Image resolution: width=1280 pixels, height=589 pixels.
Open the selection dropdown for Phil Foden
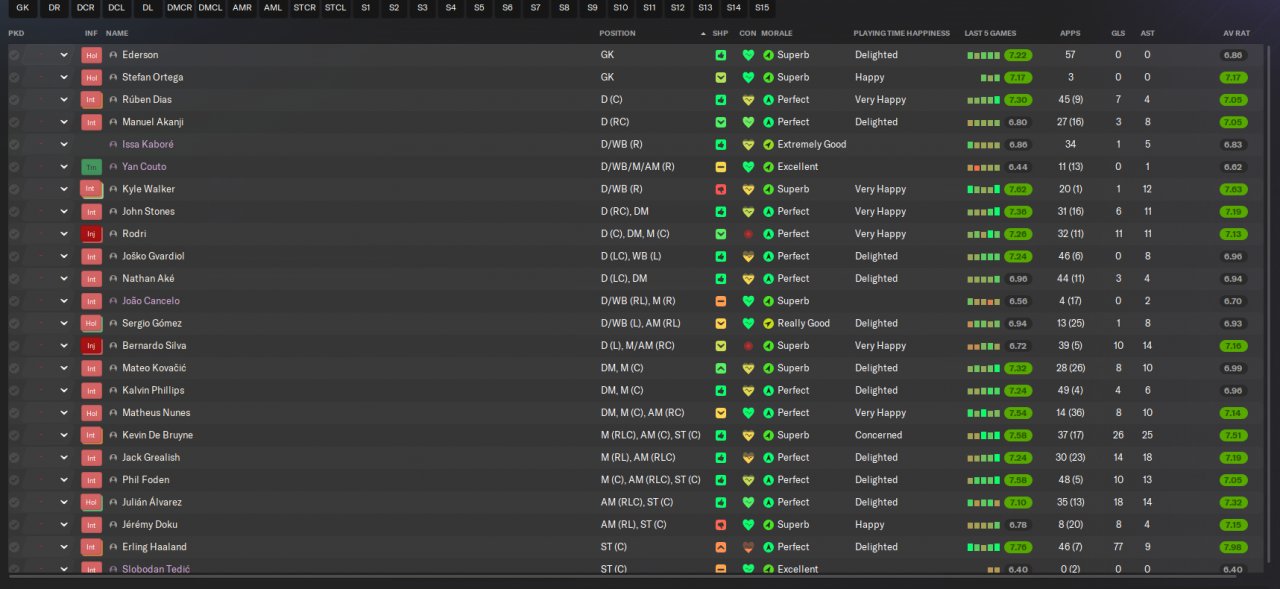(64, 480)
